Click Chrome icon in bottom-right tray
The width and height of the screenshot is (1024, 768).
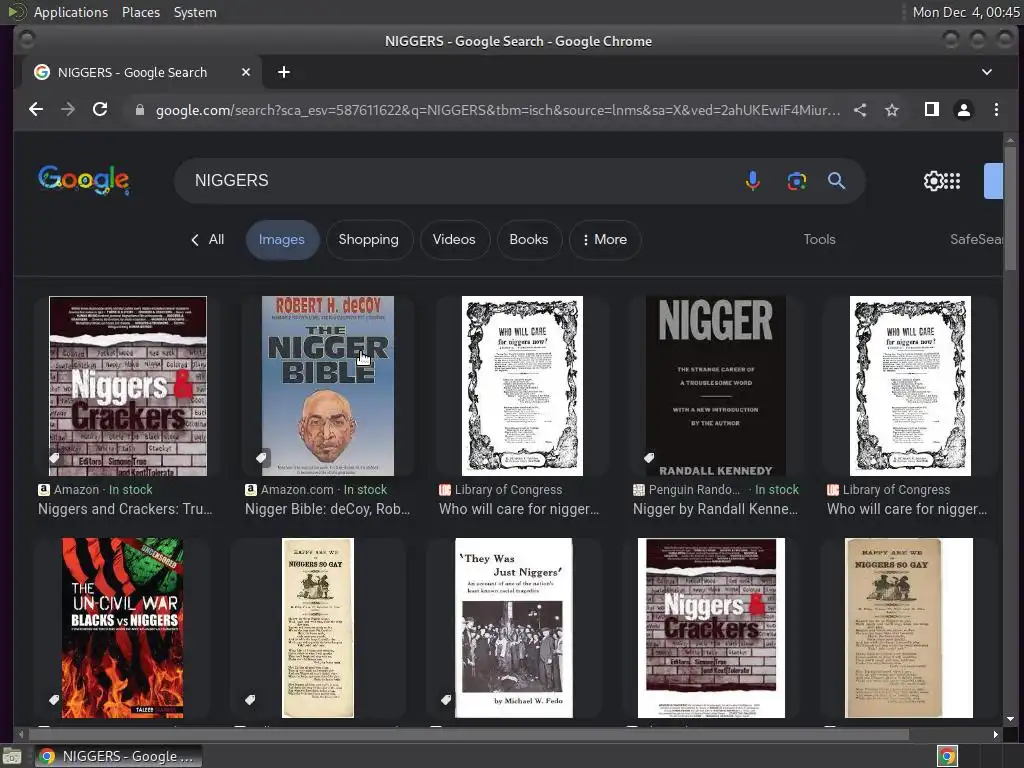point(947,756)
